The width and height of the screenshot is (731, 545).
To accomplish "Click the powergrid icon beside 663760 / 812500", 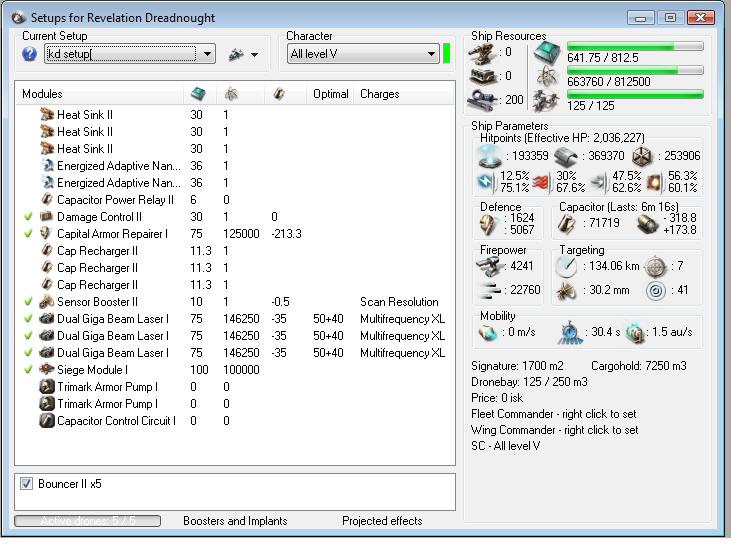I will pos(546,77).
